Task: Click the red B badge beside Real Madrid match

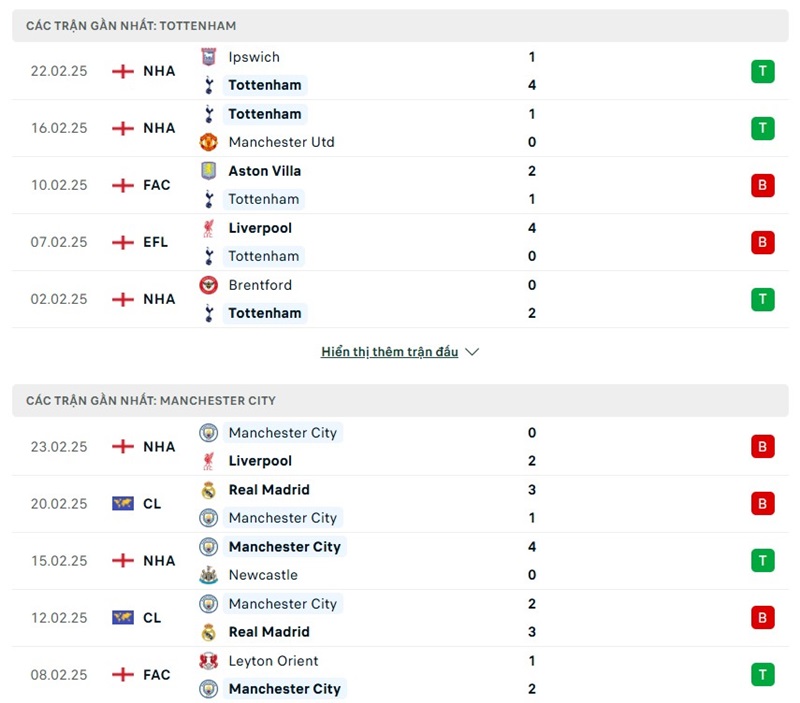Action: point(762,503)
